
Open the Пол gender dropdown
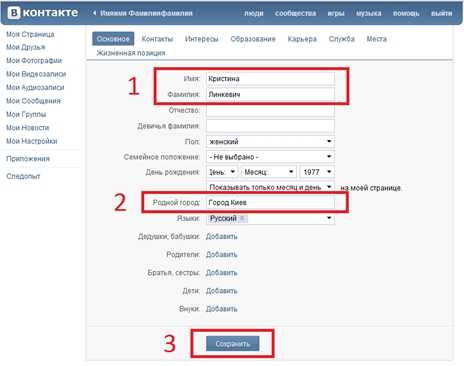coord(270,141)
